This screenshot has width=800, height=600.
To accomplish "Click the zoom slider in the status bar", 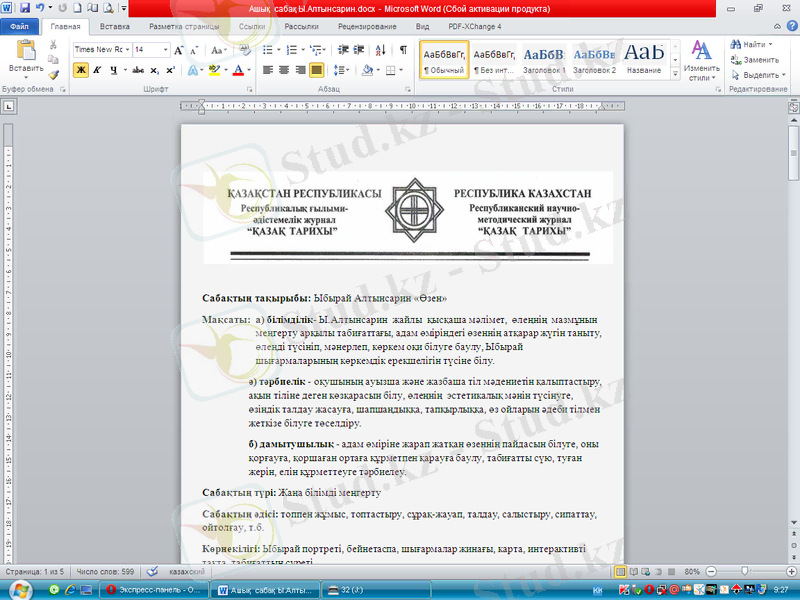I will click(746, 571).
